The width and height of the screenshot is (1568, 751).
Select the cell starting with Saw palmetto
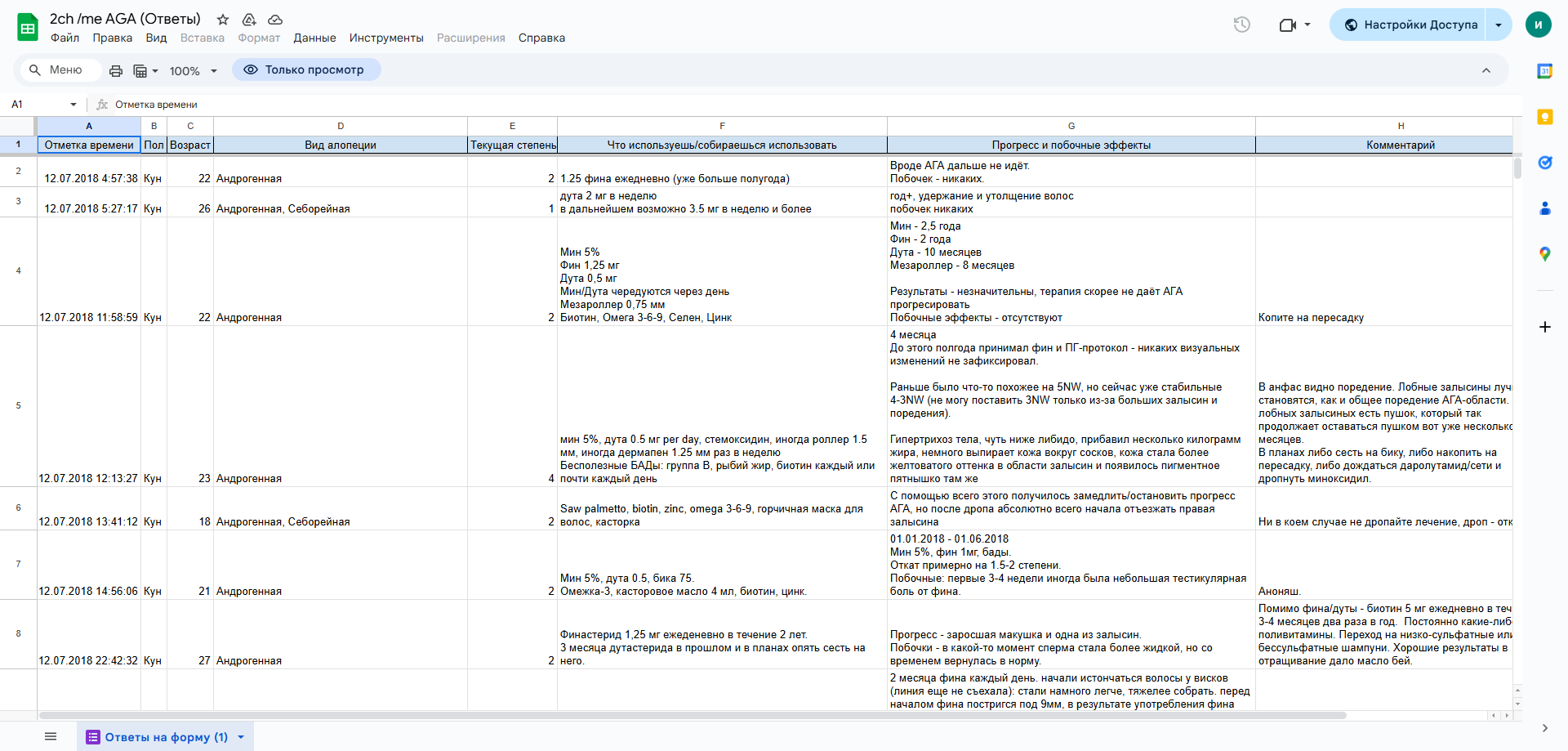click(x=722, y=508)
